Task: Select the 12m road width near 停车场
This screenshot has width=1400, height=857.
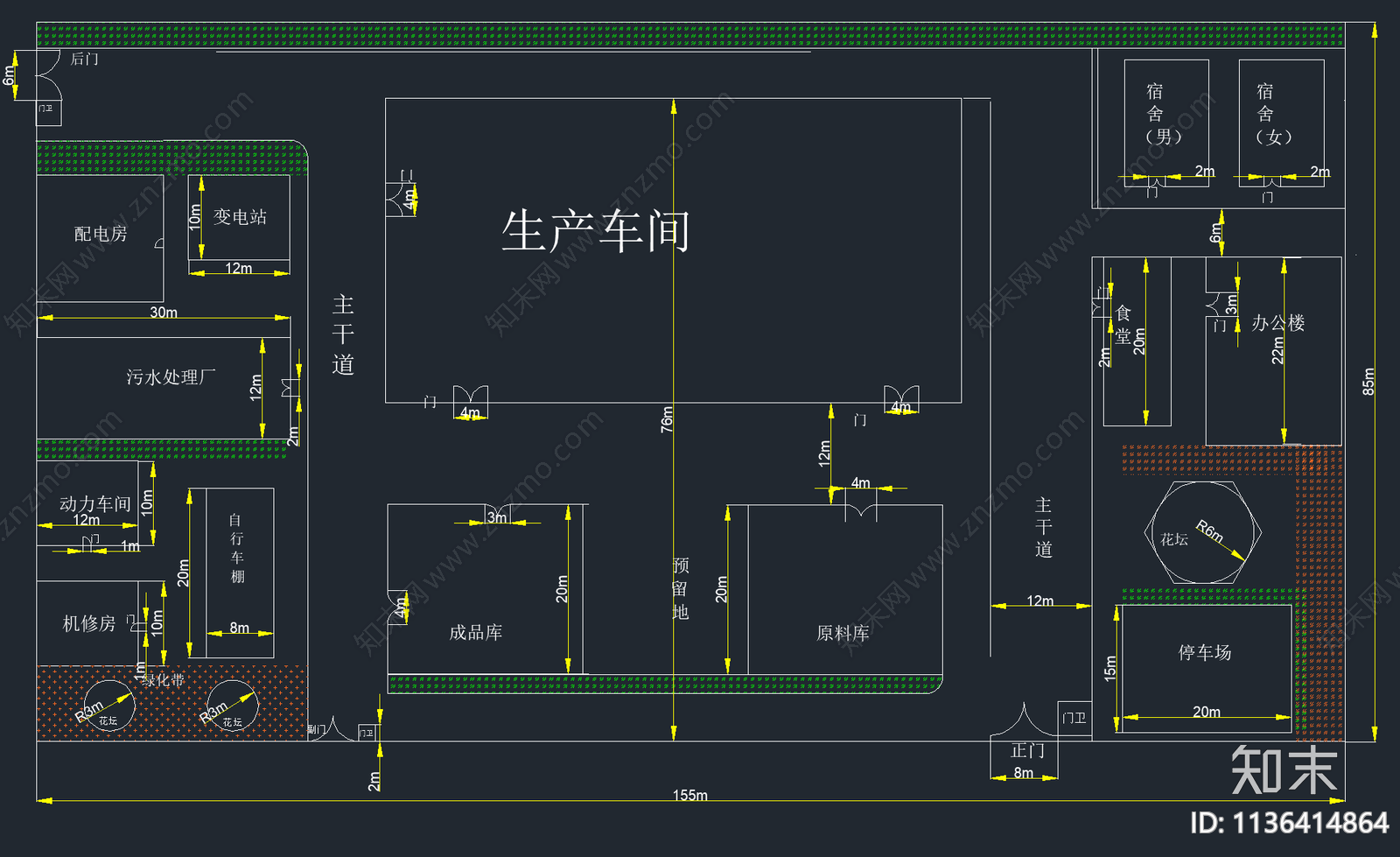Action: click(1040, 601)
